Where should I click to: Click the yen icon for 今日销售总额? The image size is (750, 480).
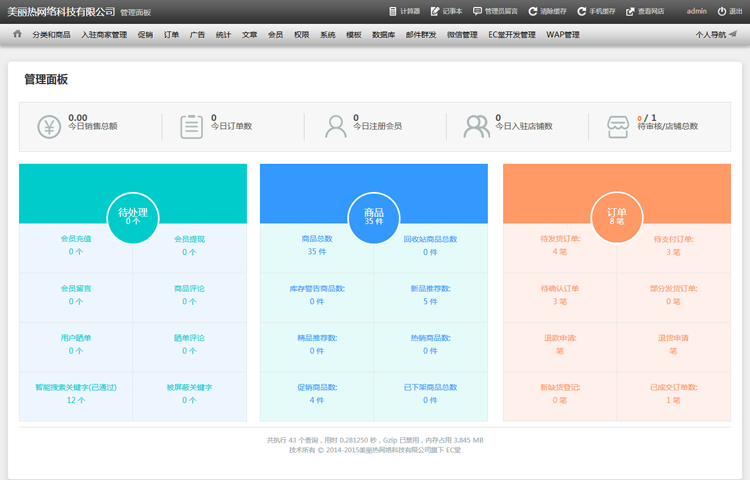pyautogui.click(x=49, y=127)
